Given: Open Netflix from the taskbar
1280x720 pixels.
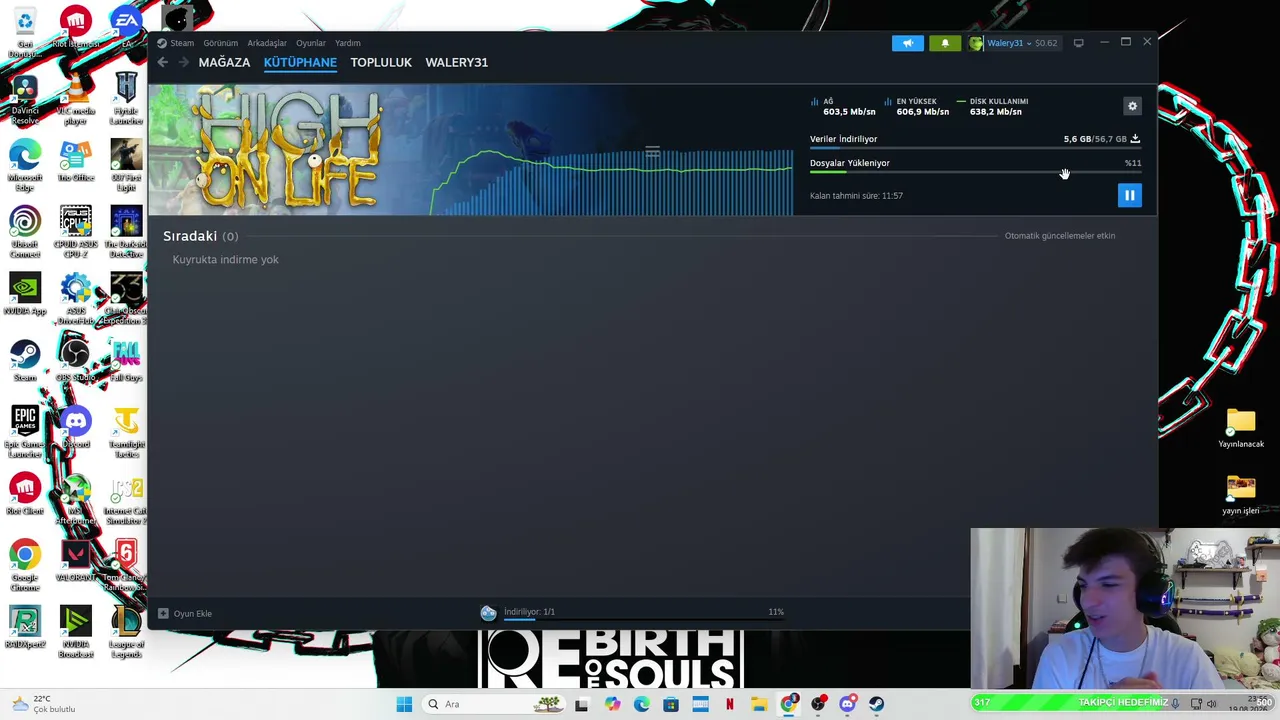Looking at the screenshot, I should pyautogui.click(x=730, y=704).
